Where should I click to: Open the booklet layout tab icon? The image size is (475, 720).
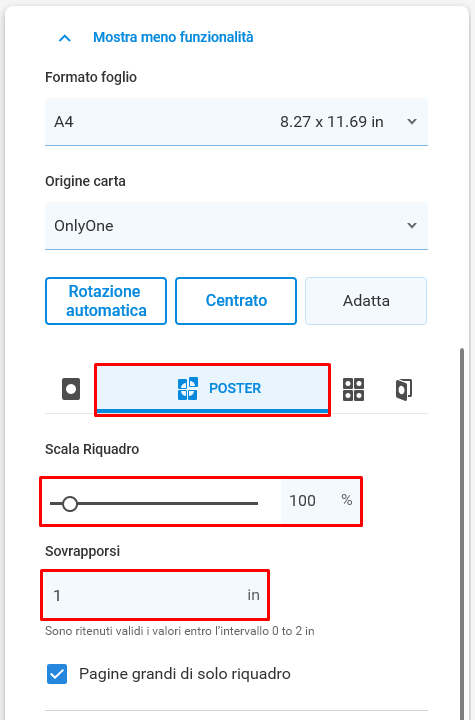404,389
